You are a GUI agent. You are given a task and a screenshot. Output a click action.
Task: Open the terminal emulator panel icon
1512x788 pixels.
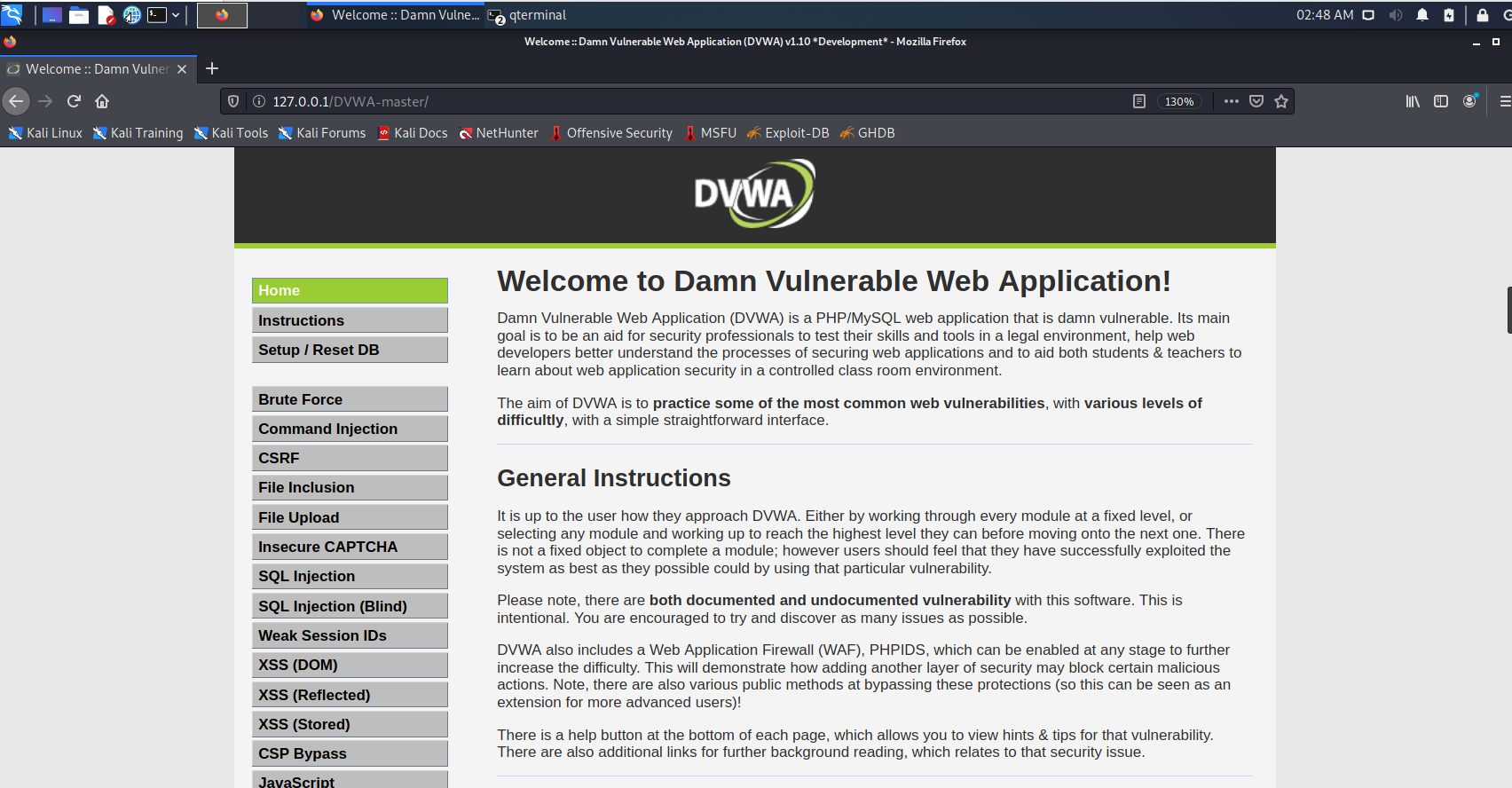(157, 15)
